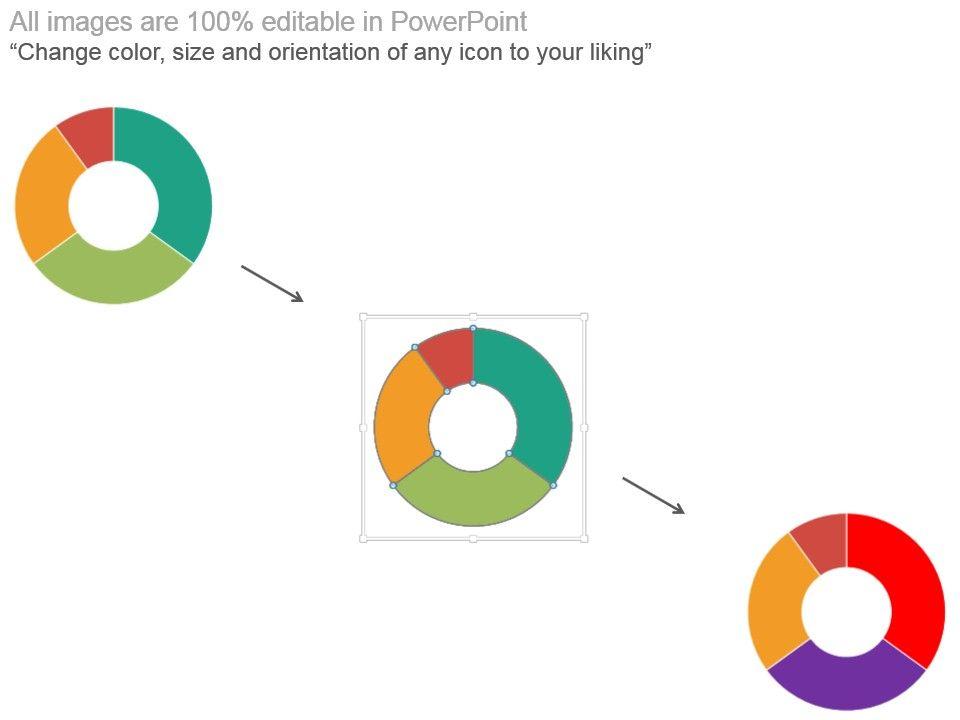Click the "Change color, size and orientation" quote
The width and height of the screenshot is (960, 720).
coord(331,53)
